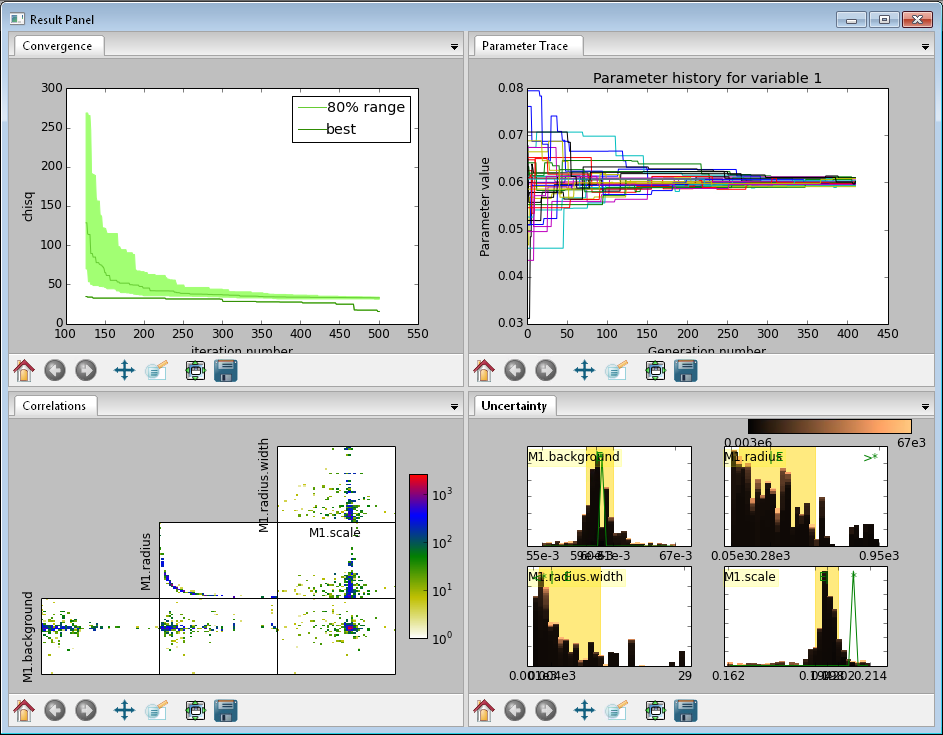The image size is (943, 735).
Task: Expand the Parameter Trace pane dropdown arrow
Action: click(925, 47)
